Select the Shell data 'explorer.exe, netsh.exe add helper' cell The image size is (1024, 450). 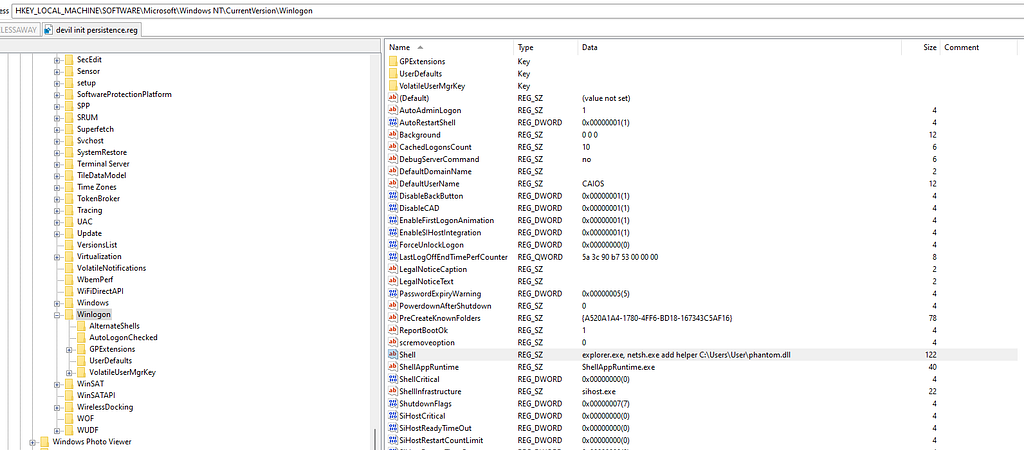coord(688,355)
